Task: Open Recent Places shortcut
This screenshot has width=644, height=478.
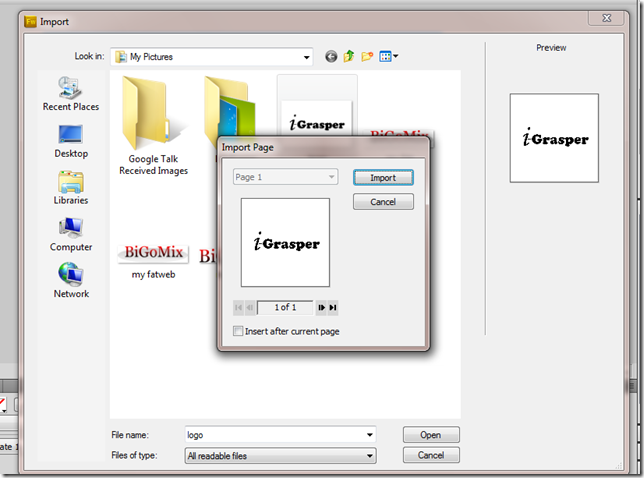Action: tap(71, 93)
